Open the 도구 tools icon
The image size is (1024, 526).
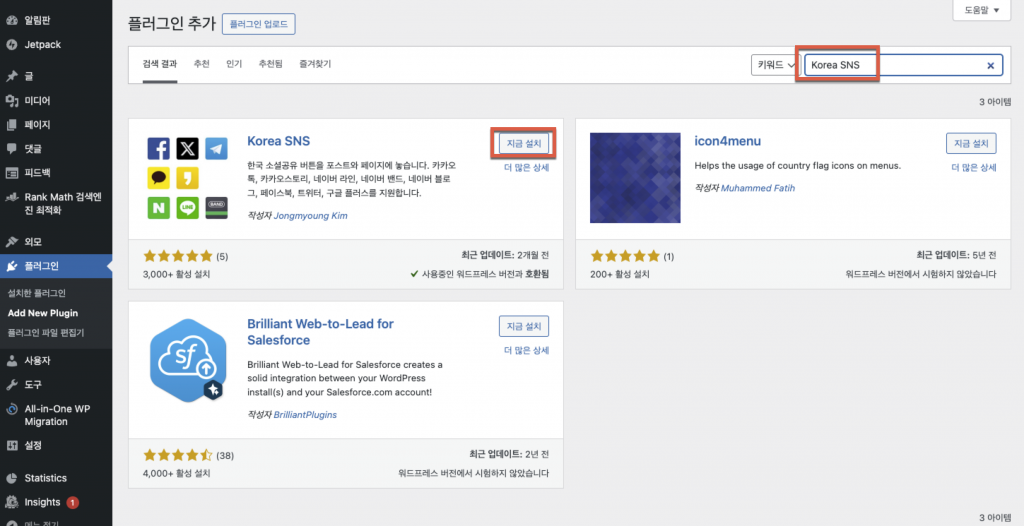tap(11, 385)
